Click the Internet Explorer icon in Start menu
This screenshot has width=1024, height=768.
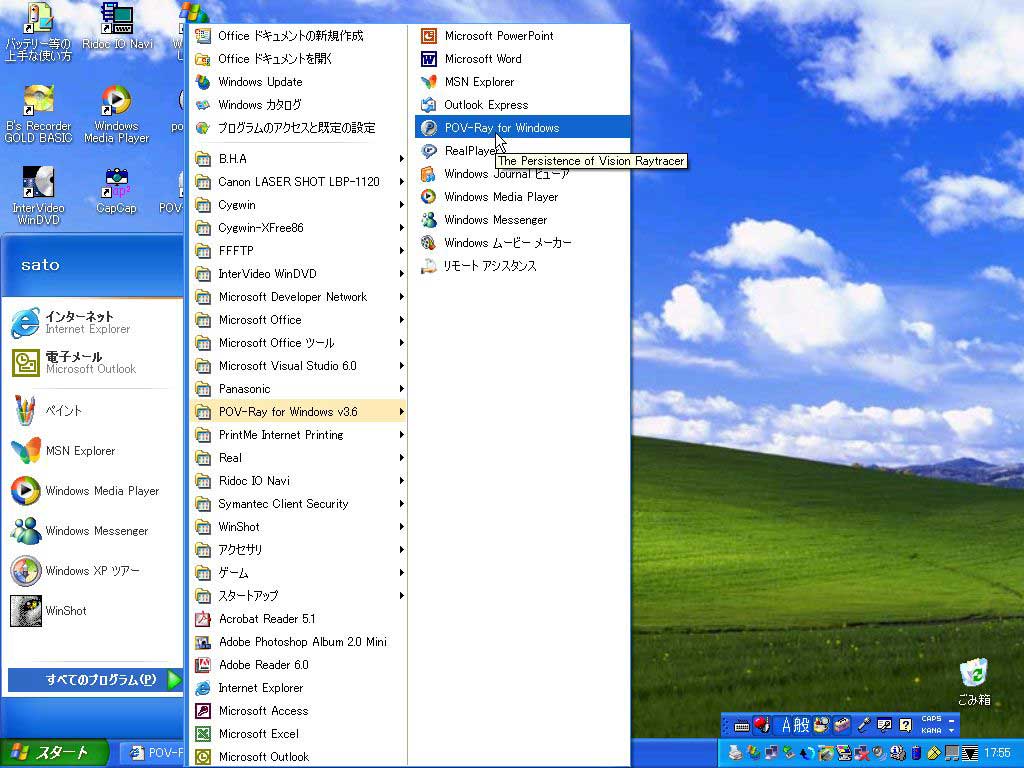tap(25, 323)
